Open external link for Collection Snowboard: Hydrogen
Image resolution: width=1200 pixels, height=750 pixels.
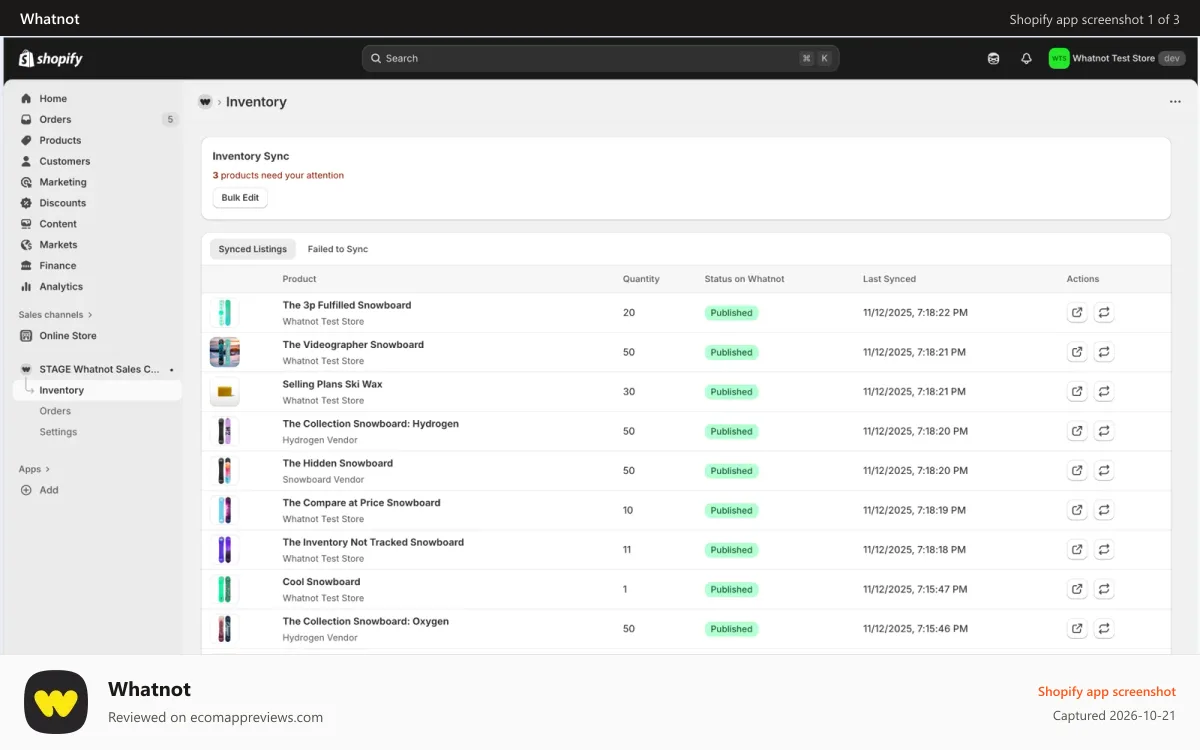1077,431
